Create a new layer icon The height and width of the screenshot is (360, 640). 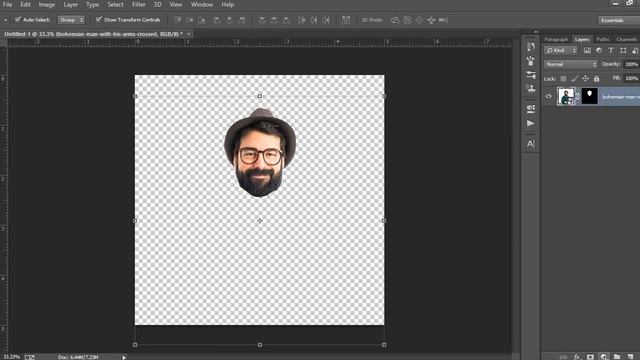(x=630, y=357)
